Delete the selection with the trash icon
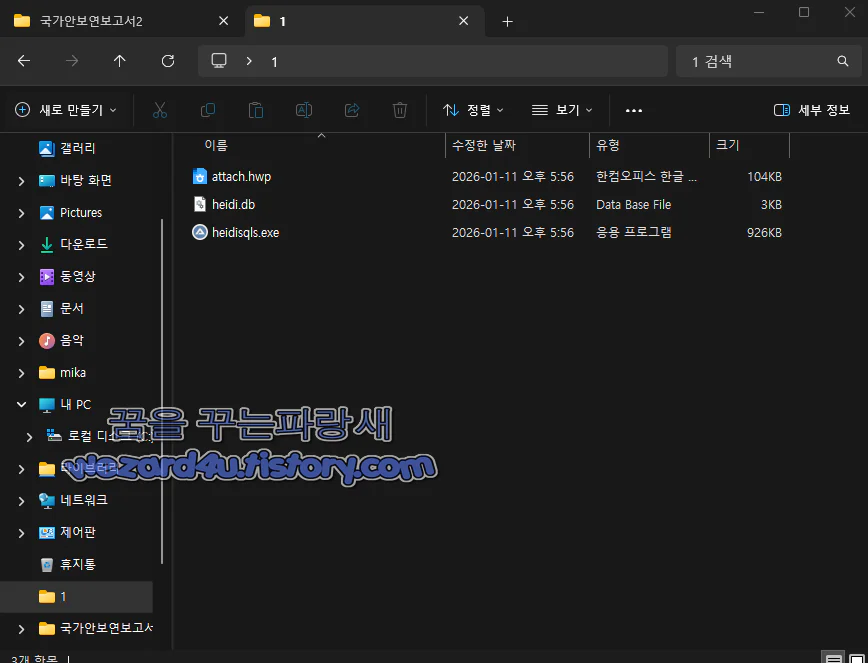The height and width of the screenshot is (663, 868). point(399,110)
